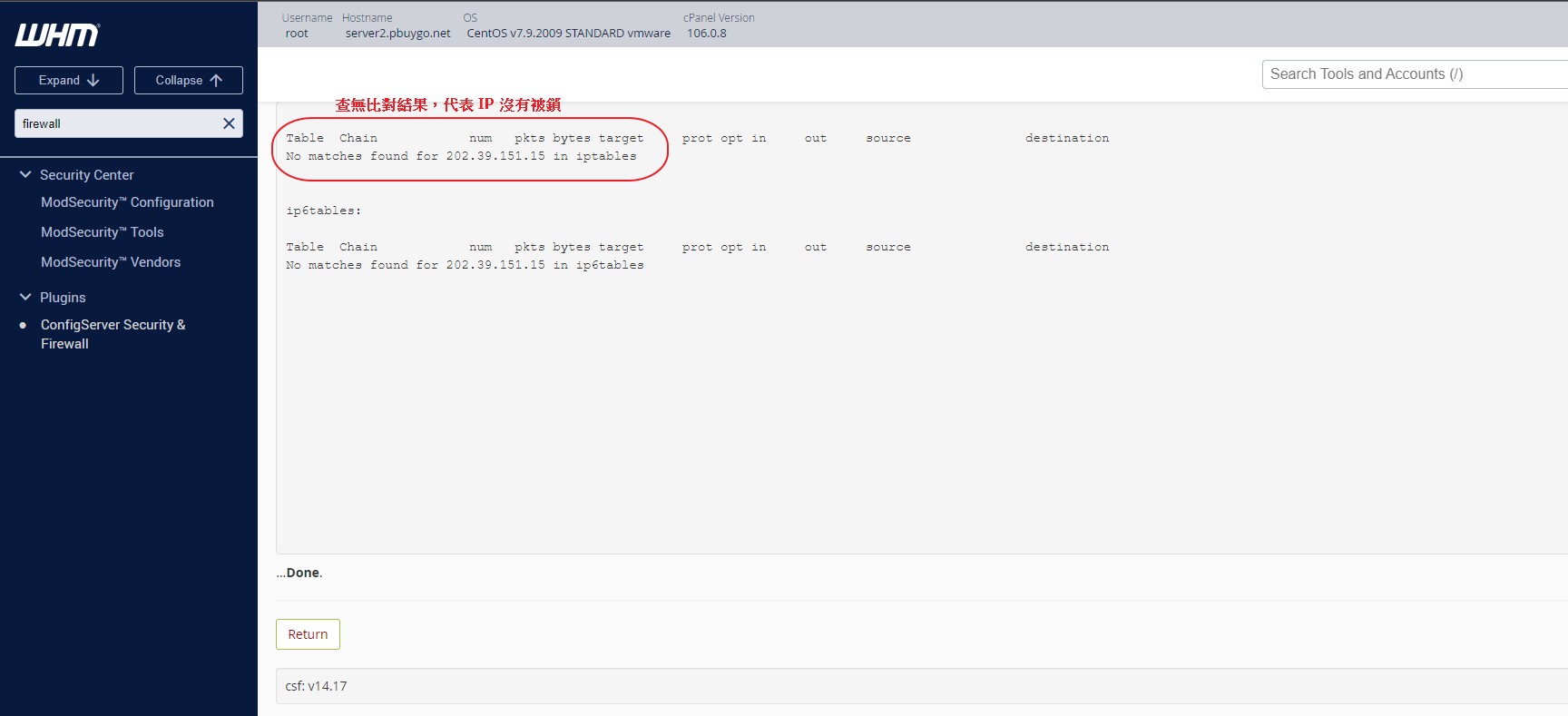Click the cPanel Version 106.0.8 text
Viewport: 1568px width, 716px height.
(706, 34)
